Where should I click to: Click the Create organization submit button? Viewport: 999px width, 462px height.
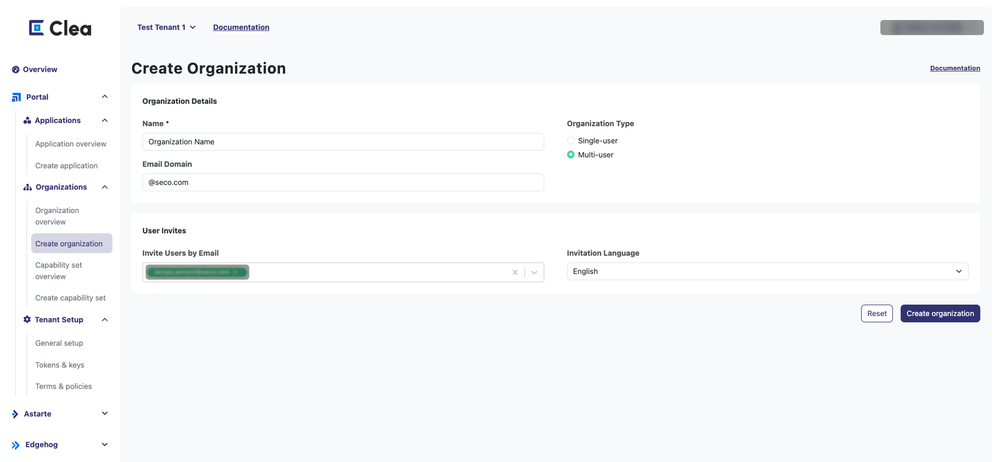click(x=939, y=313)
